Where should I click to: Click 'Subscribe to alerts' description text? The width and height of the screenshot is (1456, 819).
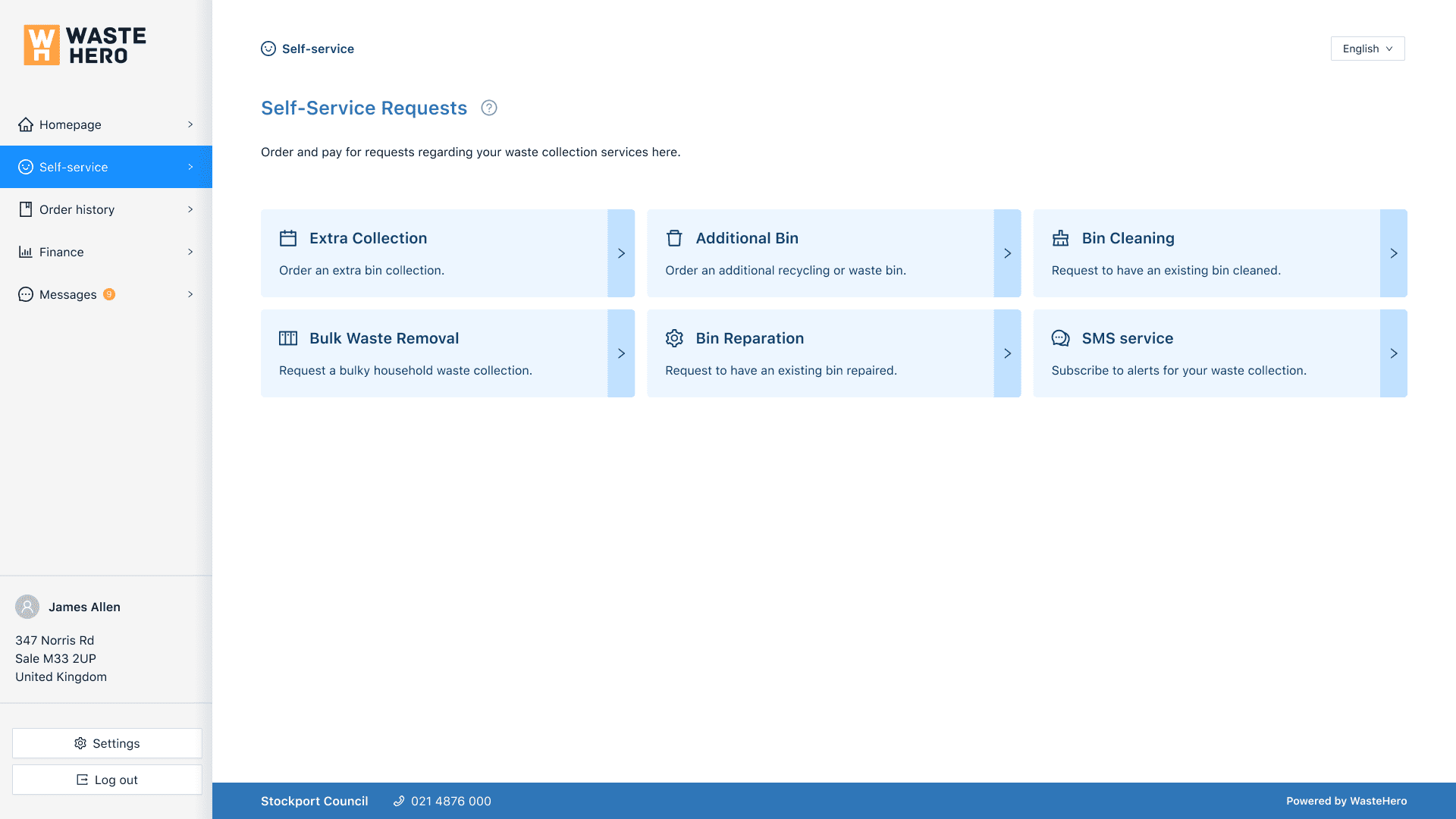[1178, 370]
